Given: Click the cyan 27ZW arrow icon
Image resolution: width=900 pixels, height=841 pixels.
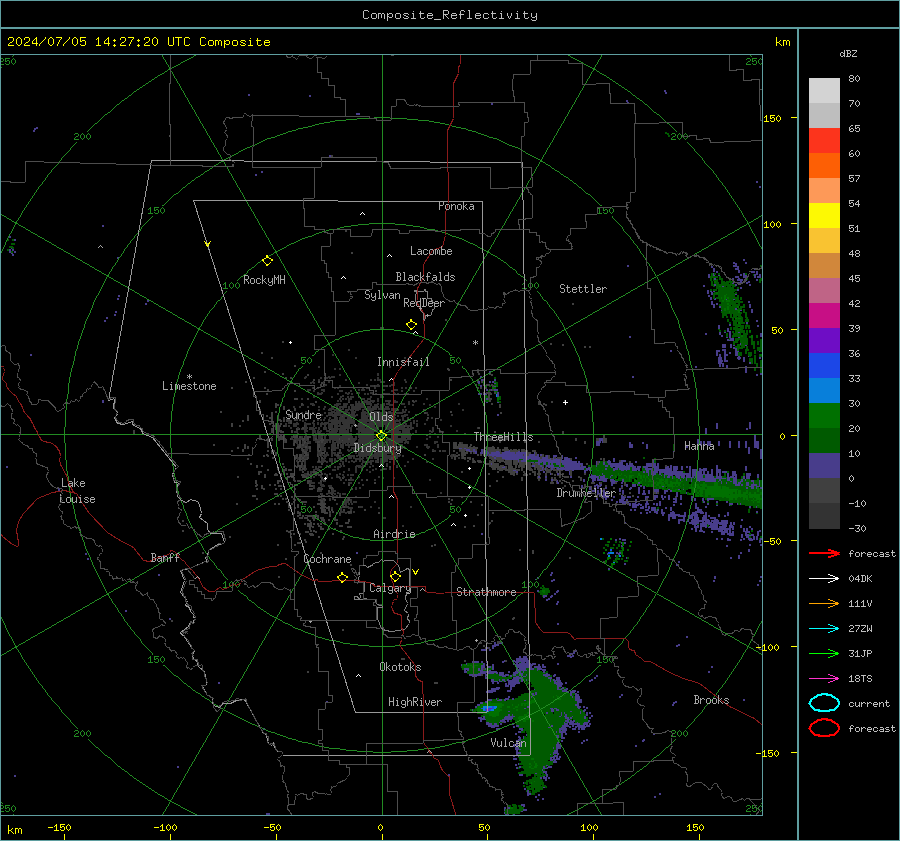Looking at the screenshot, I should (824, 629).
